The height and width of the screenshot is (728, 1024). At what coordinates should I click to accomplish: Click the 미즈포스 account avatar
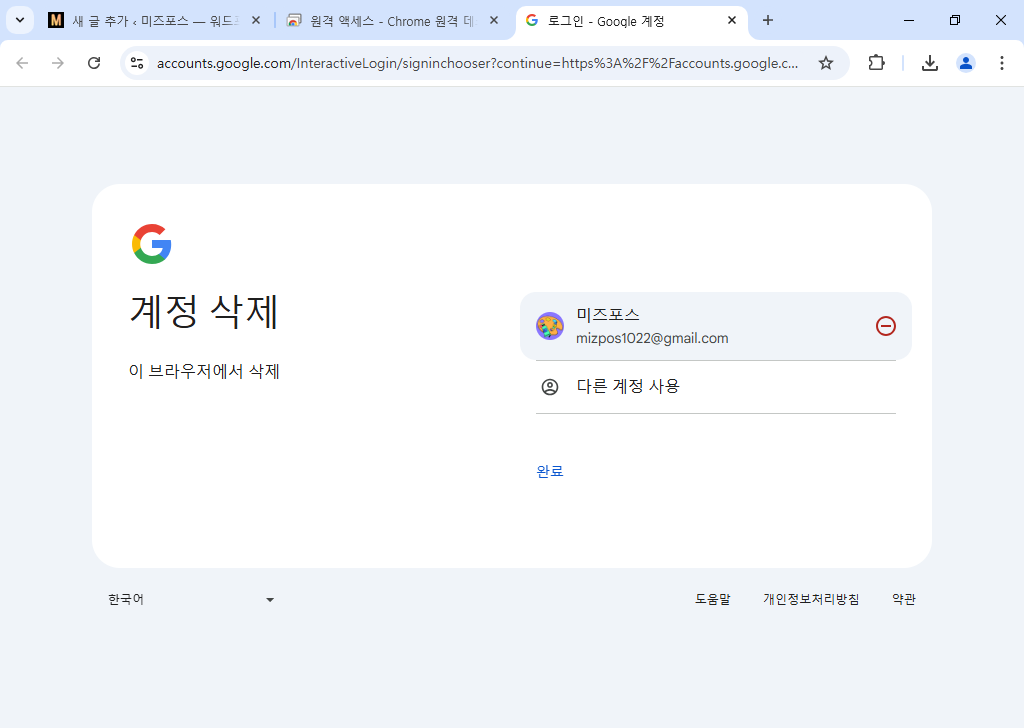point(550,326)
